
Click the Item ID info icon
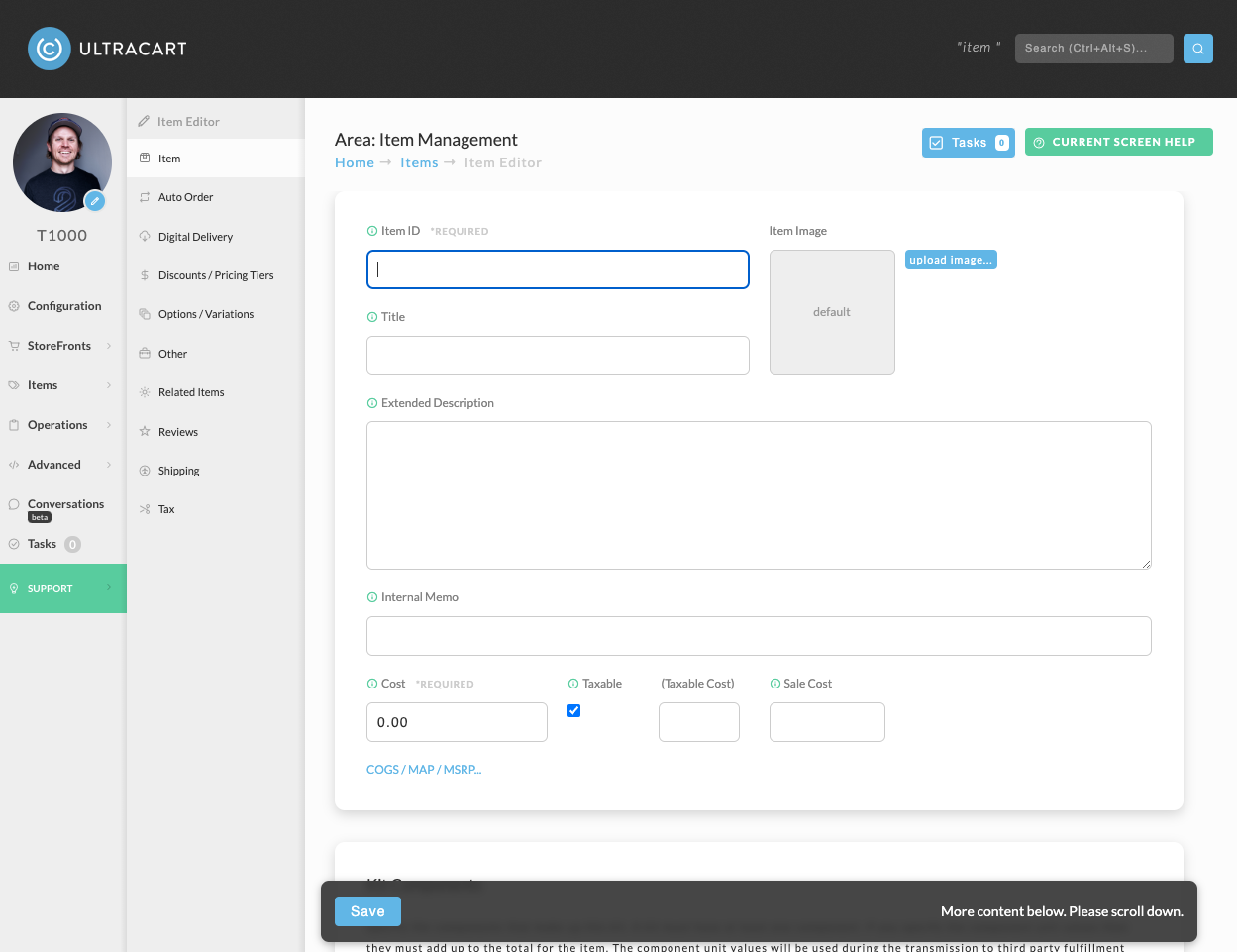372,231
